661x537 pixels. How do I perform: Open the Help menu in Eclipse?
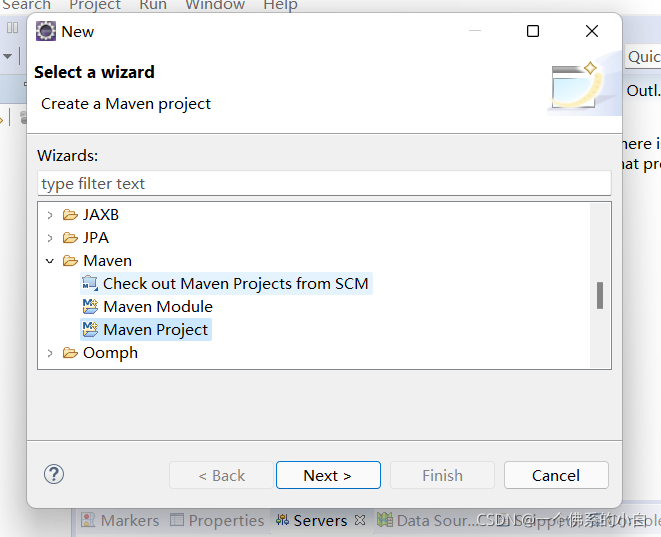point(280,5)
